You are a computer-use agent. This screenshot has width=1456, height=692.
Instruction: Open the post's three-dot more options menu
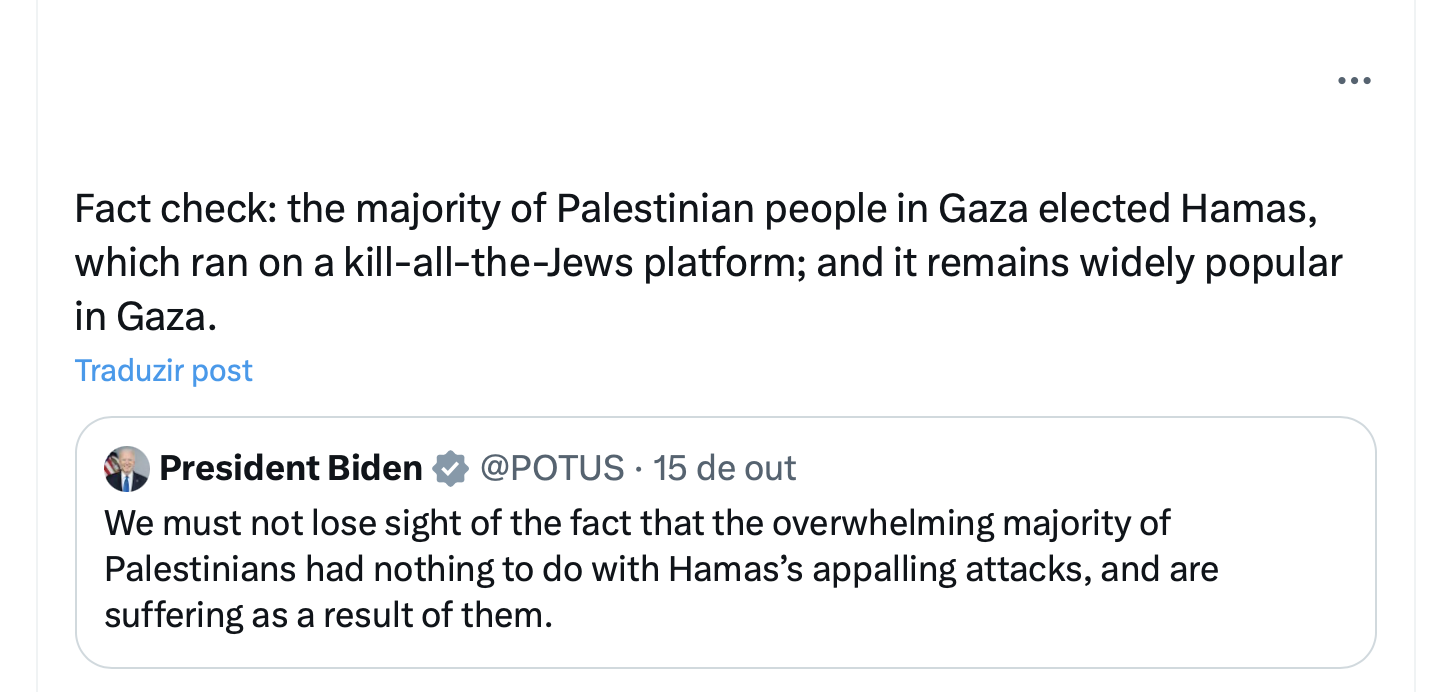[1354, 81]
